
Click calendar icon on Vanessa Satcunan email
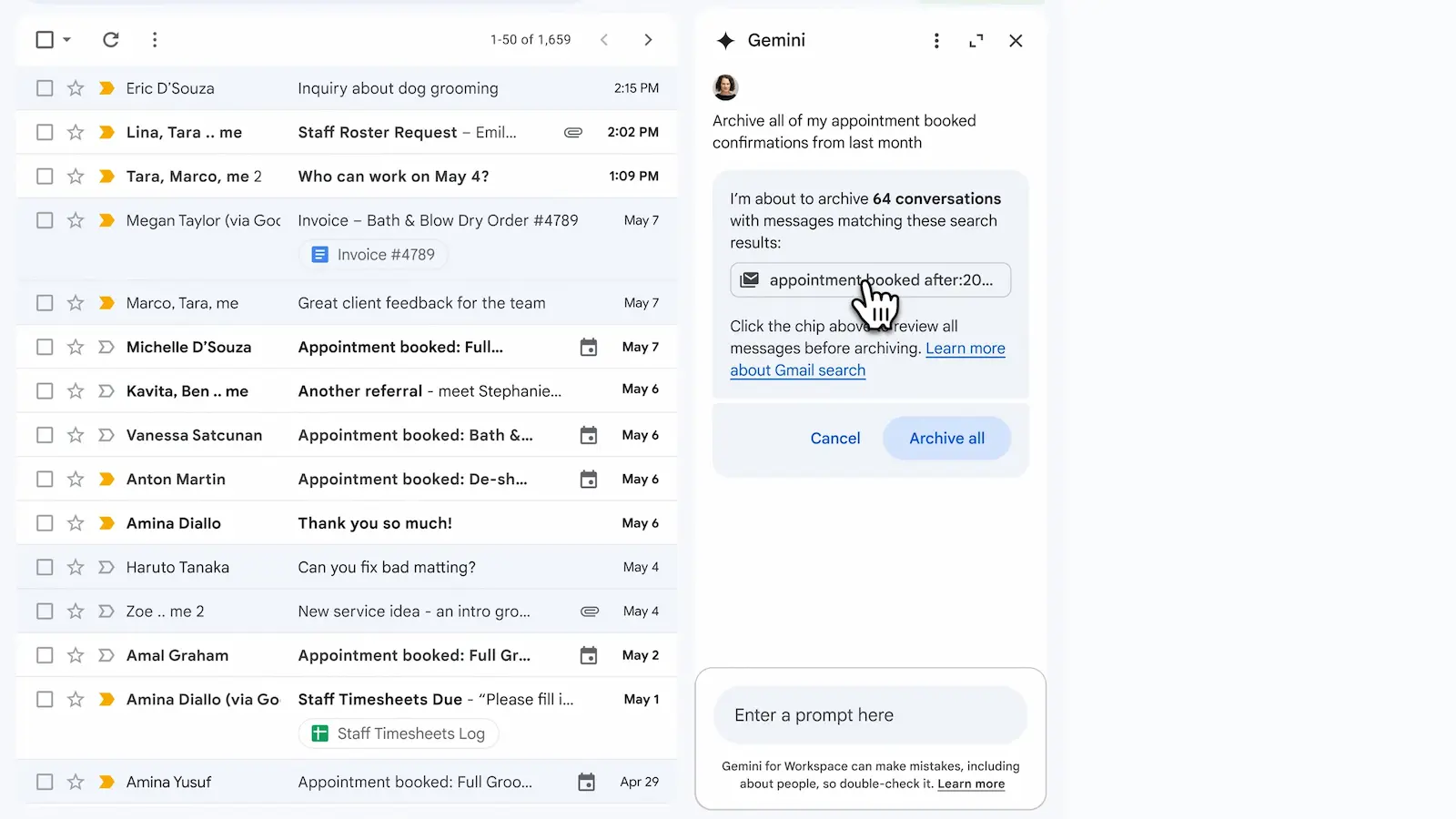(589, 435)
